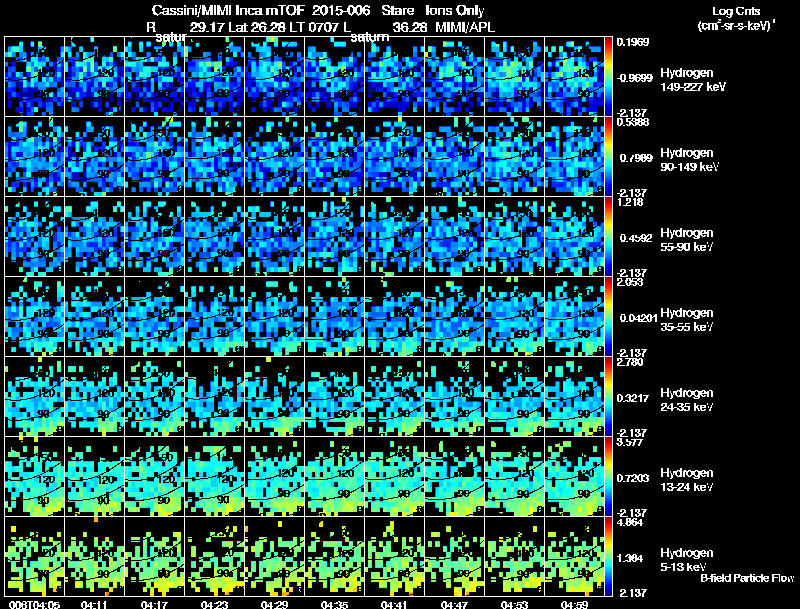The width and height of the screenshot is (800, 609).
Task: Click the color scale maximum value 1.218
Action: (630, 202)
